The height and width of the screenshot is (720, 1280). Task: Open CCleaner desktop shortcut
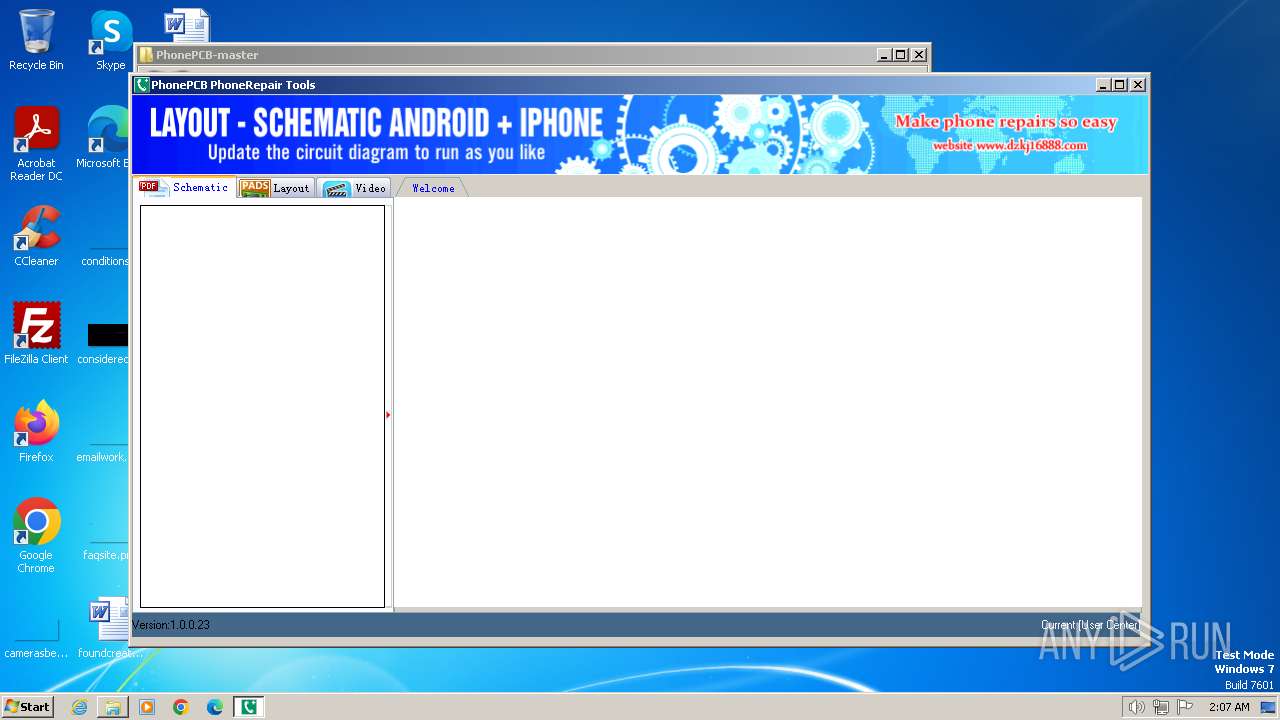[x=36, y=236]
